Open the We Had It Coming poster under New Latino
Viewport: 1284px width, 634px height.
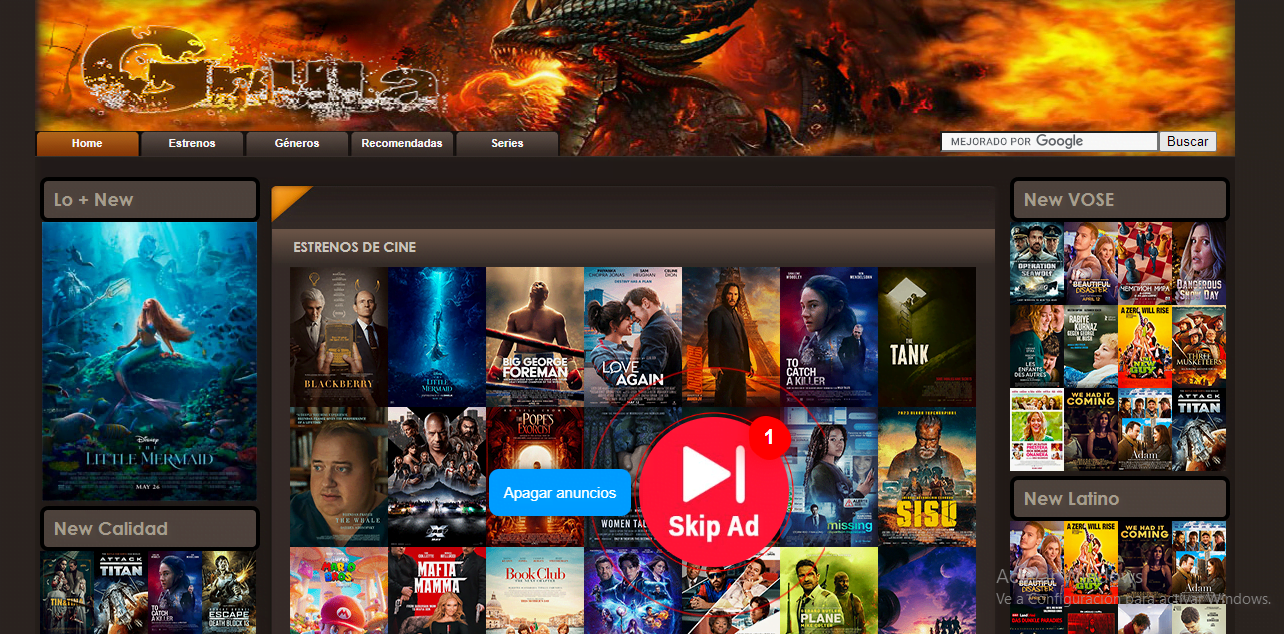click(x=1145, y=562)
